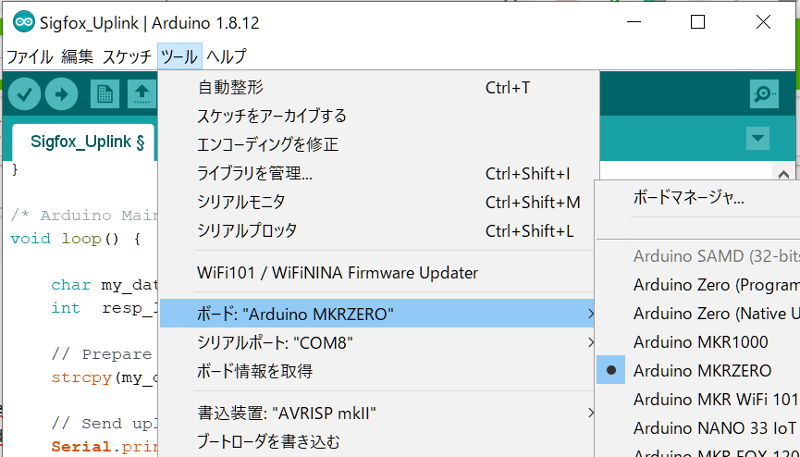This screenshot has height=457, width=800.
Task: Click the Verify checkmark toolbar icon
Action: (24, 94)
